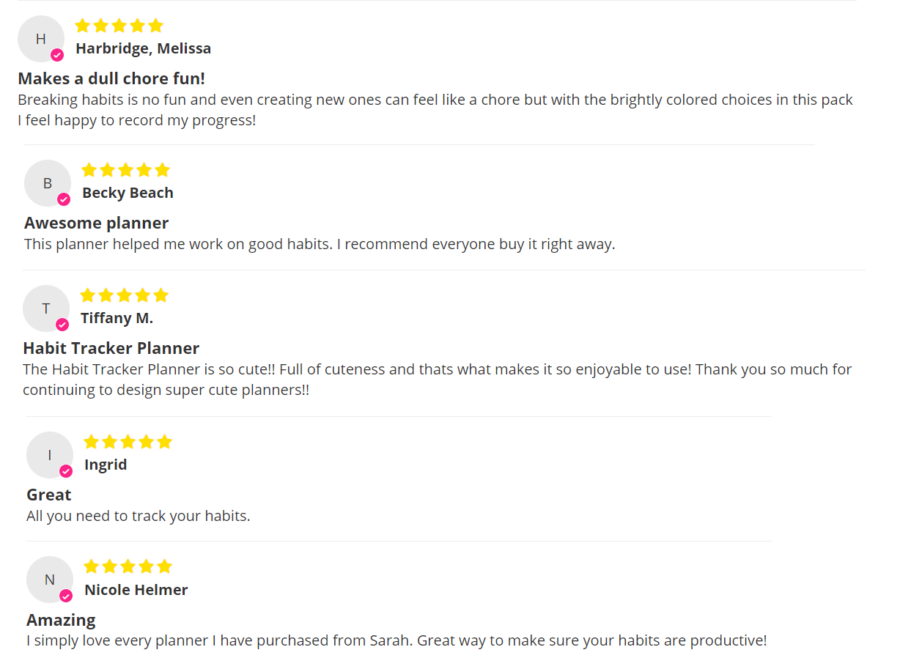Click the T avatar for Tiffany M.
This screenshot has width=900, height=658.
click(x=46, y=308)
